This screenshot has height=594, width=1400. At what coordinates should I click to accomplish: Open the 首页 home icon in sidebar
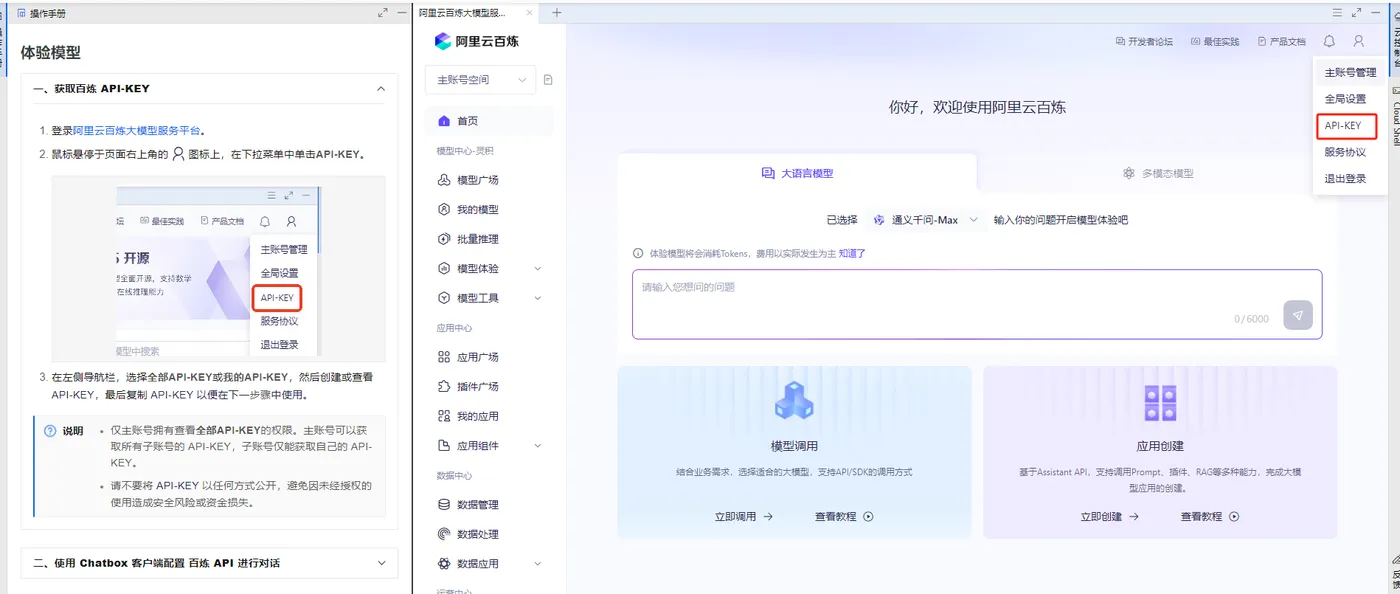click(444, 121)
